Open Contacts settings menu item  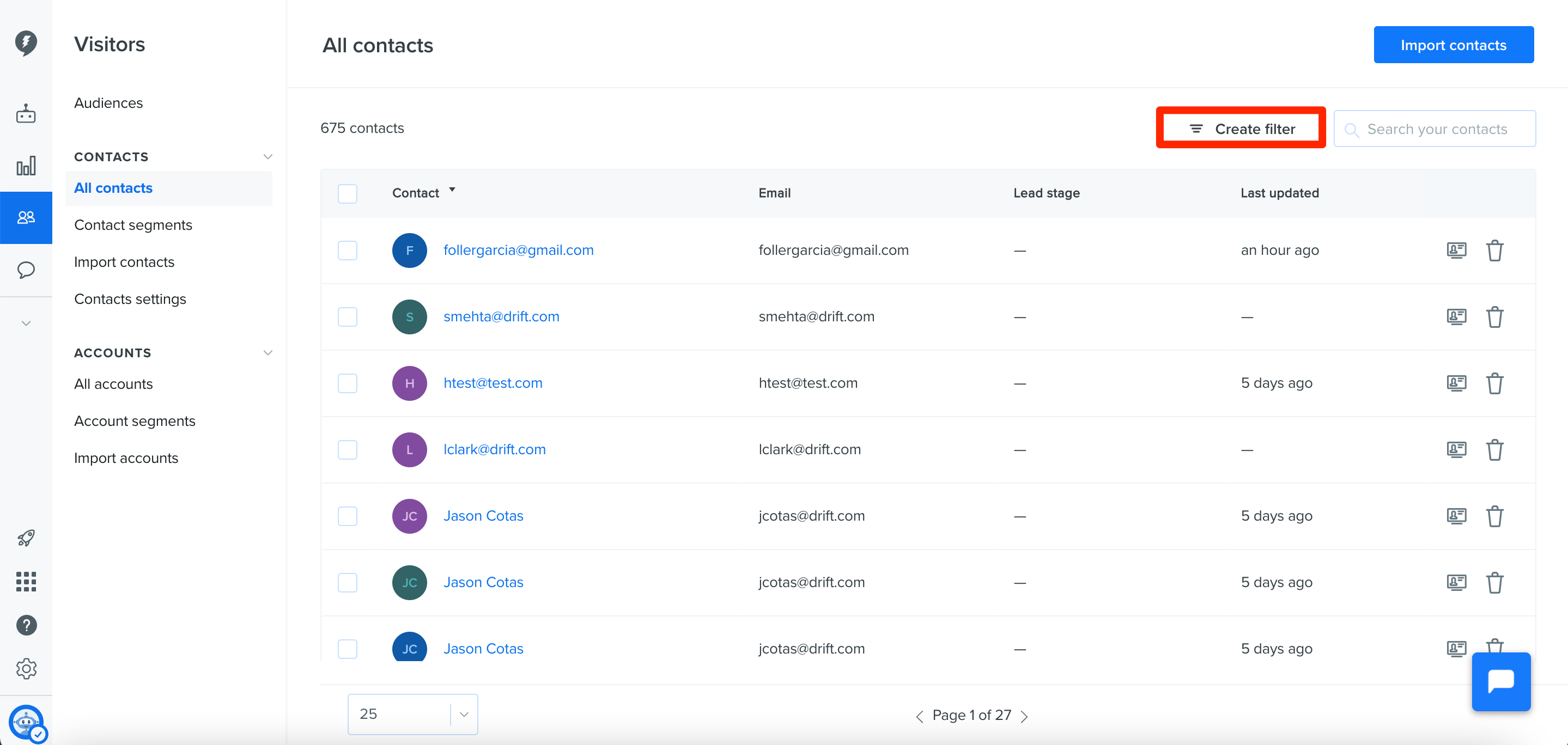coord(130,299)
